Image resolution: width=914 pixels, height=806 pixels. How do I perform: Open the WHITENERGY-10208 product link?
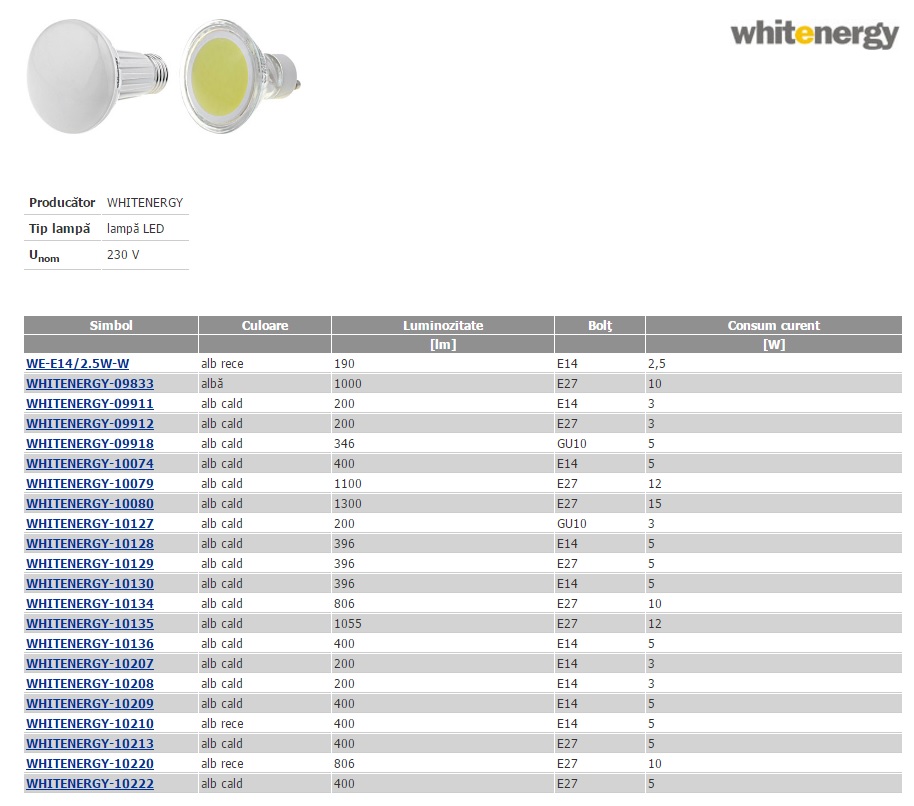point(90,684)
